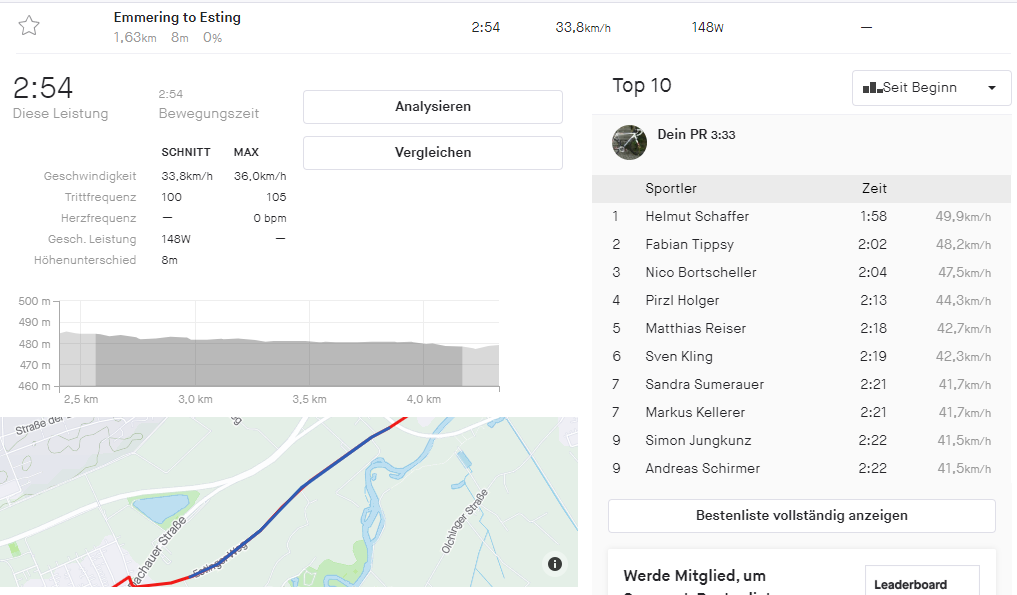This screenshot has height=595, width=1017.
Task: Select Sven Kling in the ranking
Action: tap(677, 357)
